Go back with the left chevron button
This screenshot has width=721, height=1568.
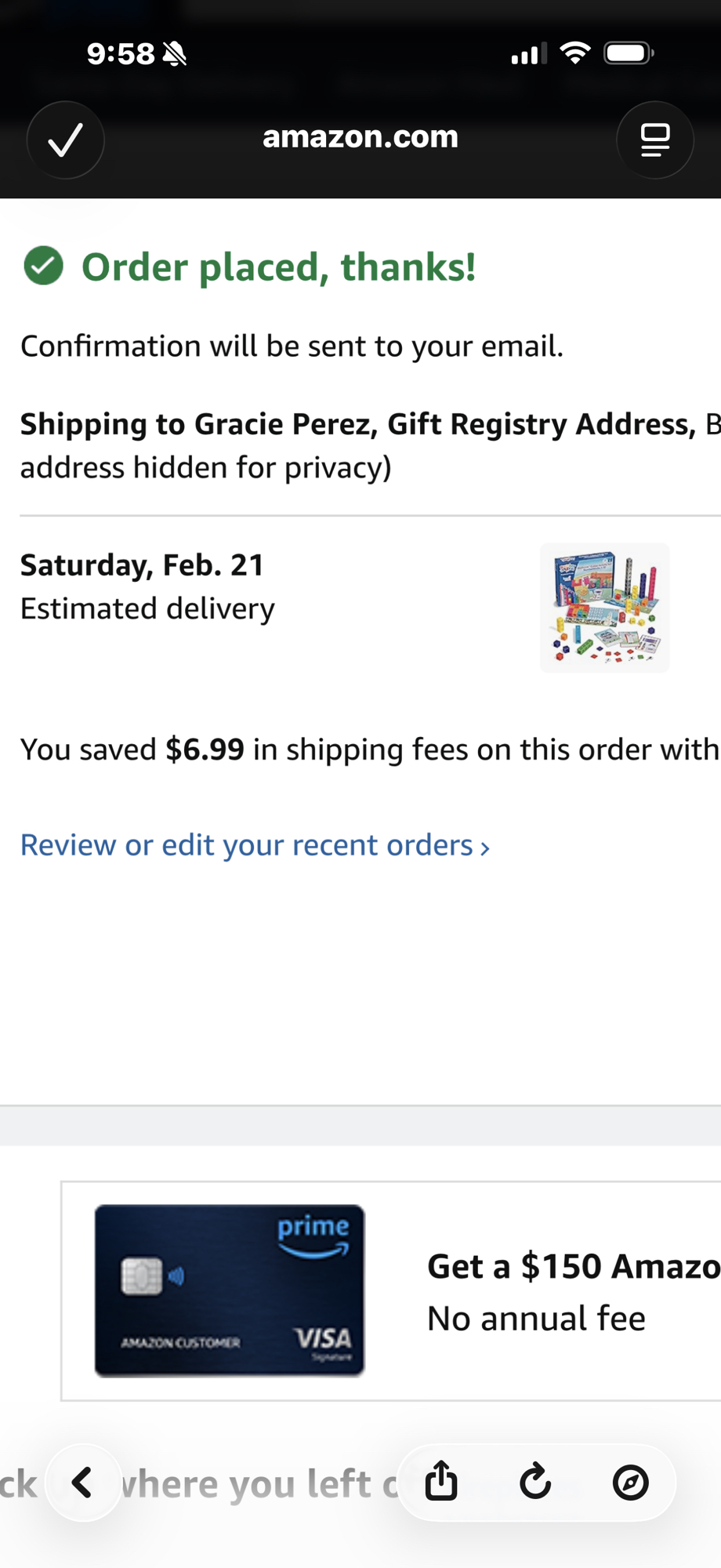[x=83, y=1483]
